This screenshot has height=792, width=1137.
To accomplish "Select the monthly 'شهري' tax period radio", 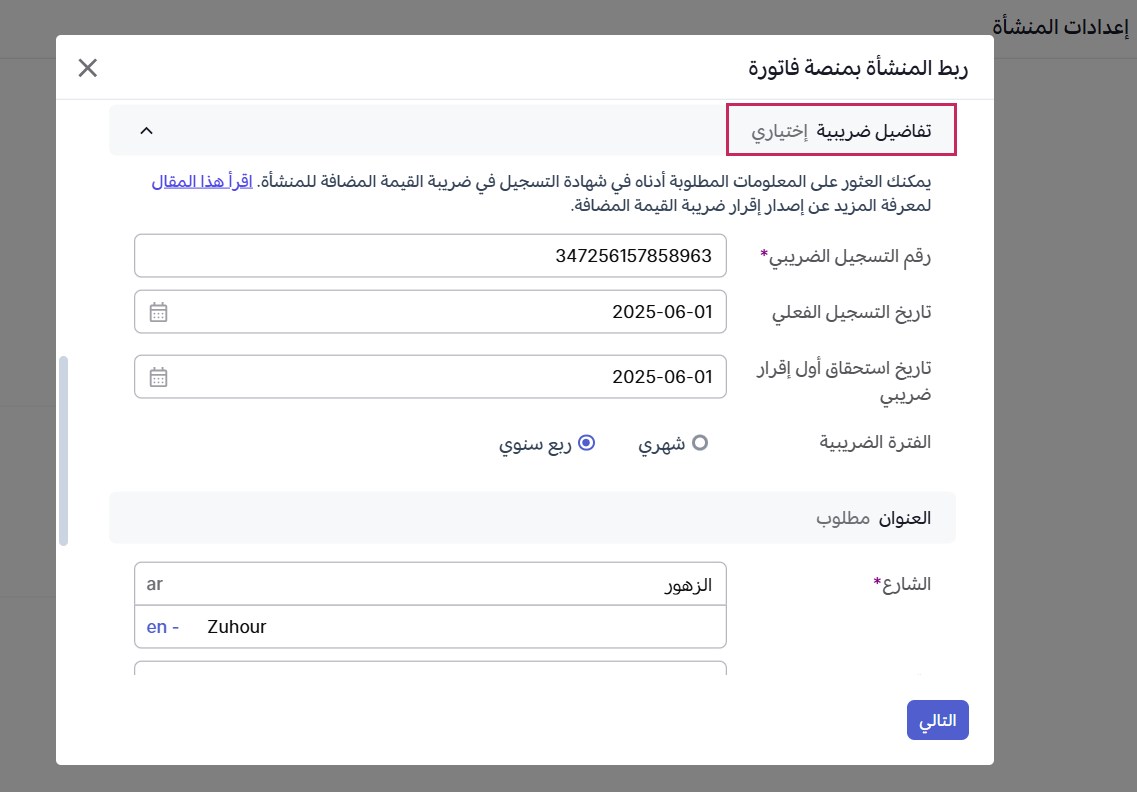I will click(x=700, y=443).
